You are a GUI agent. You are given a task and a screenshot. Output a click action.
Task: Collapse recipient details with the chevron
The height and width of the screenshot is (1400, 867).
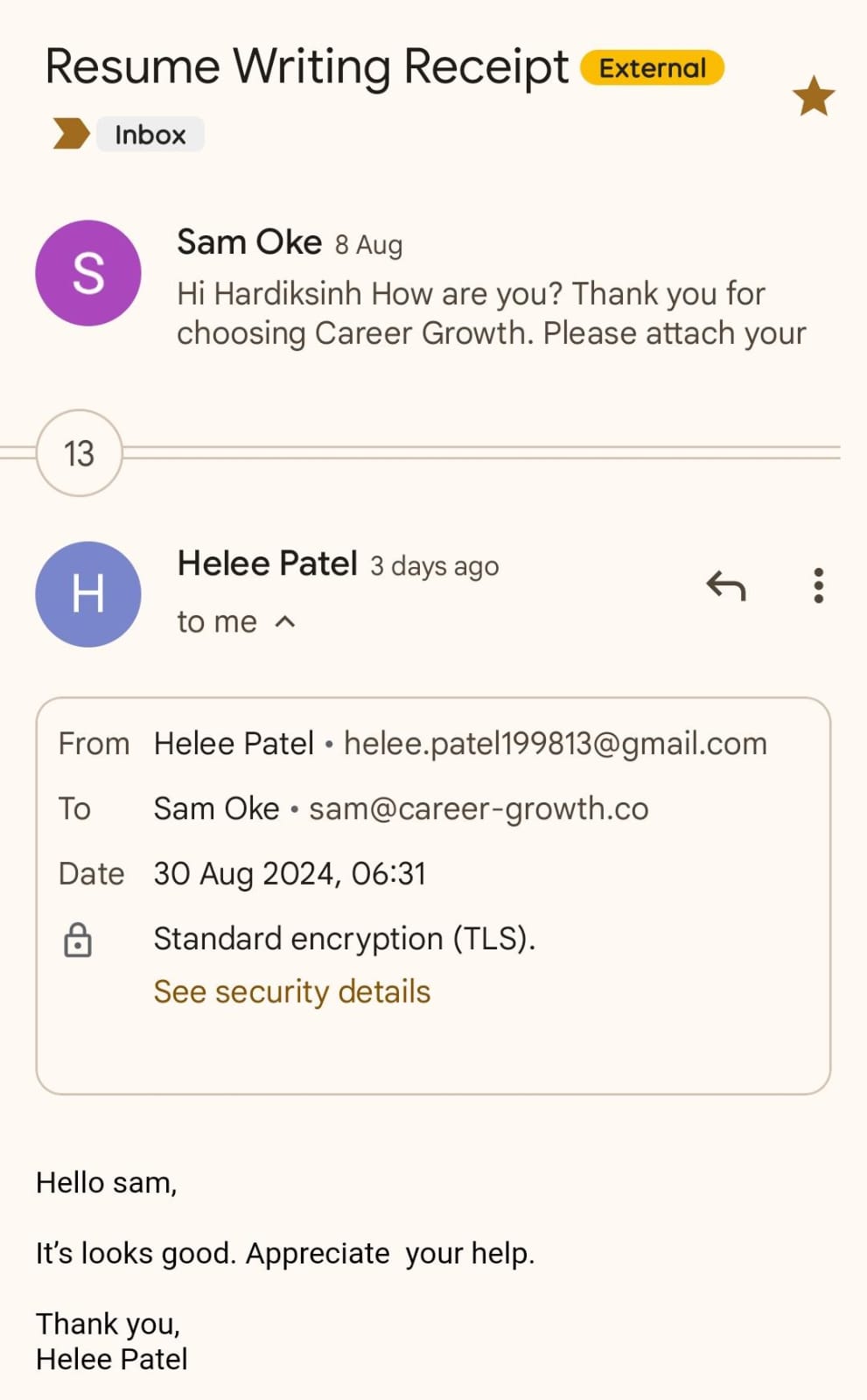coord(285,622)
